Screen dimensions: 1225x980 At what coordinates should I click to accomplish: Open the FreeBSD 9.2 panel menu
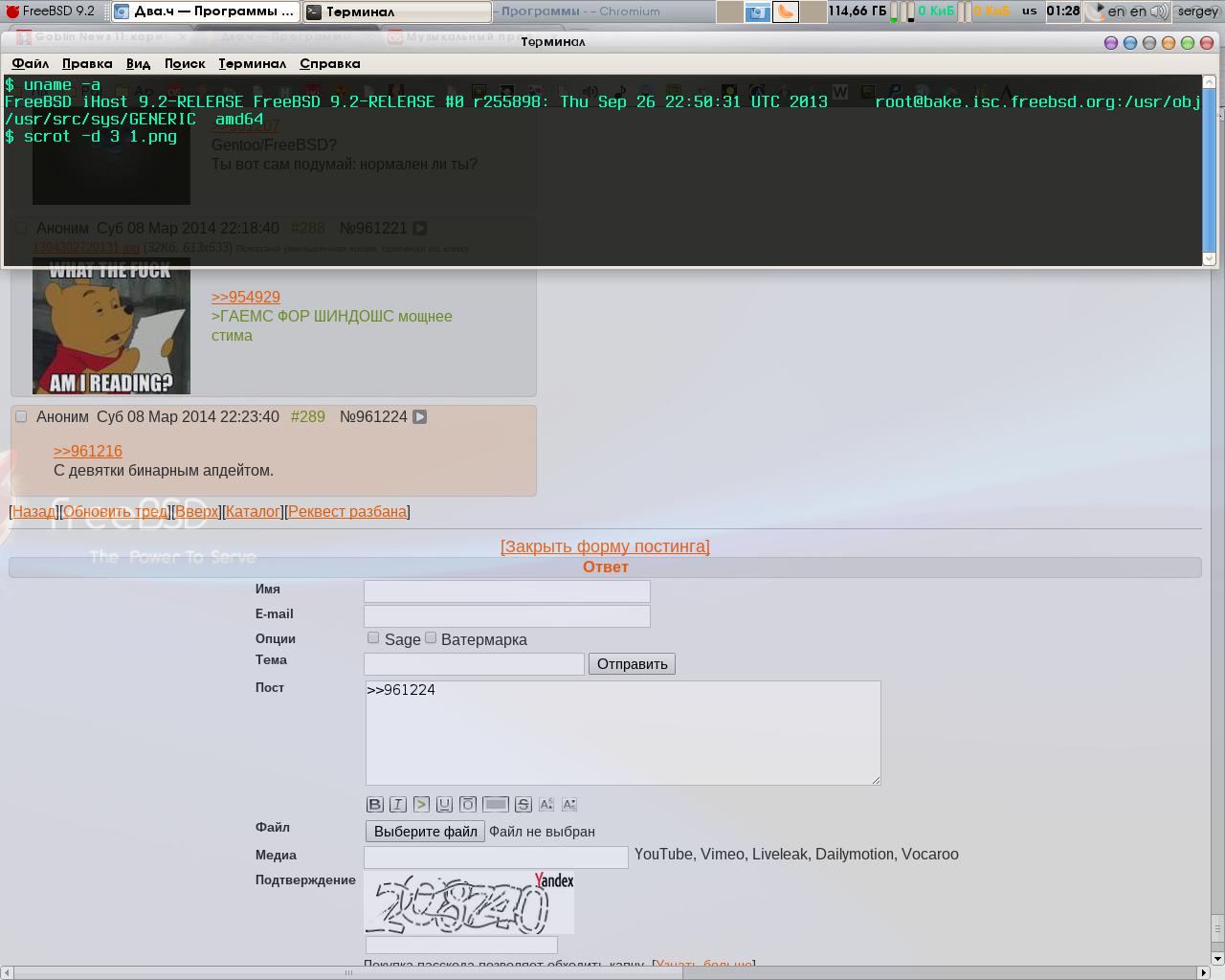(x=52, y=11)
